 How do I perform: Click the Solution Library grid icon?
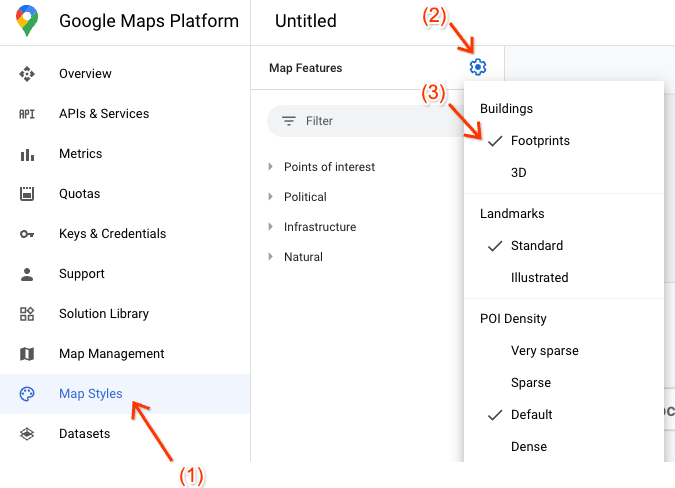(x=27, y=314)
